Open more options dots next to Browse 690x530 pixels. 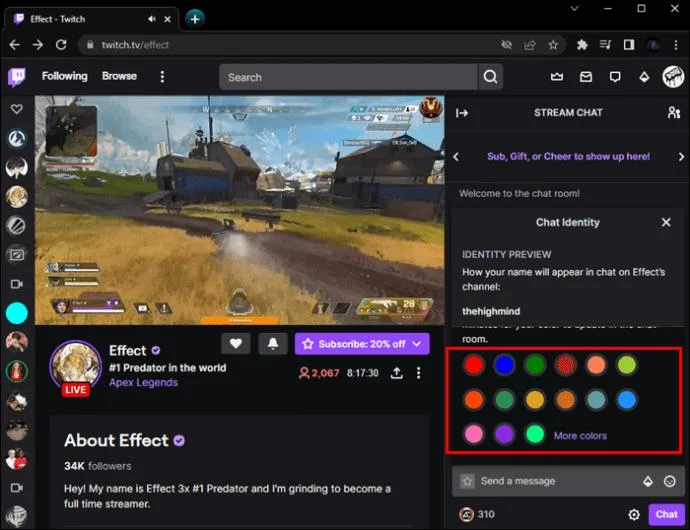click(162, 77)
